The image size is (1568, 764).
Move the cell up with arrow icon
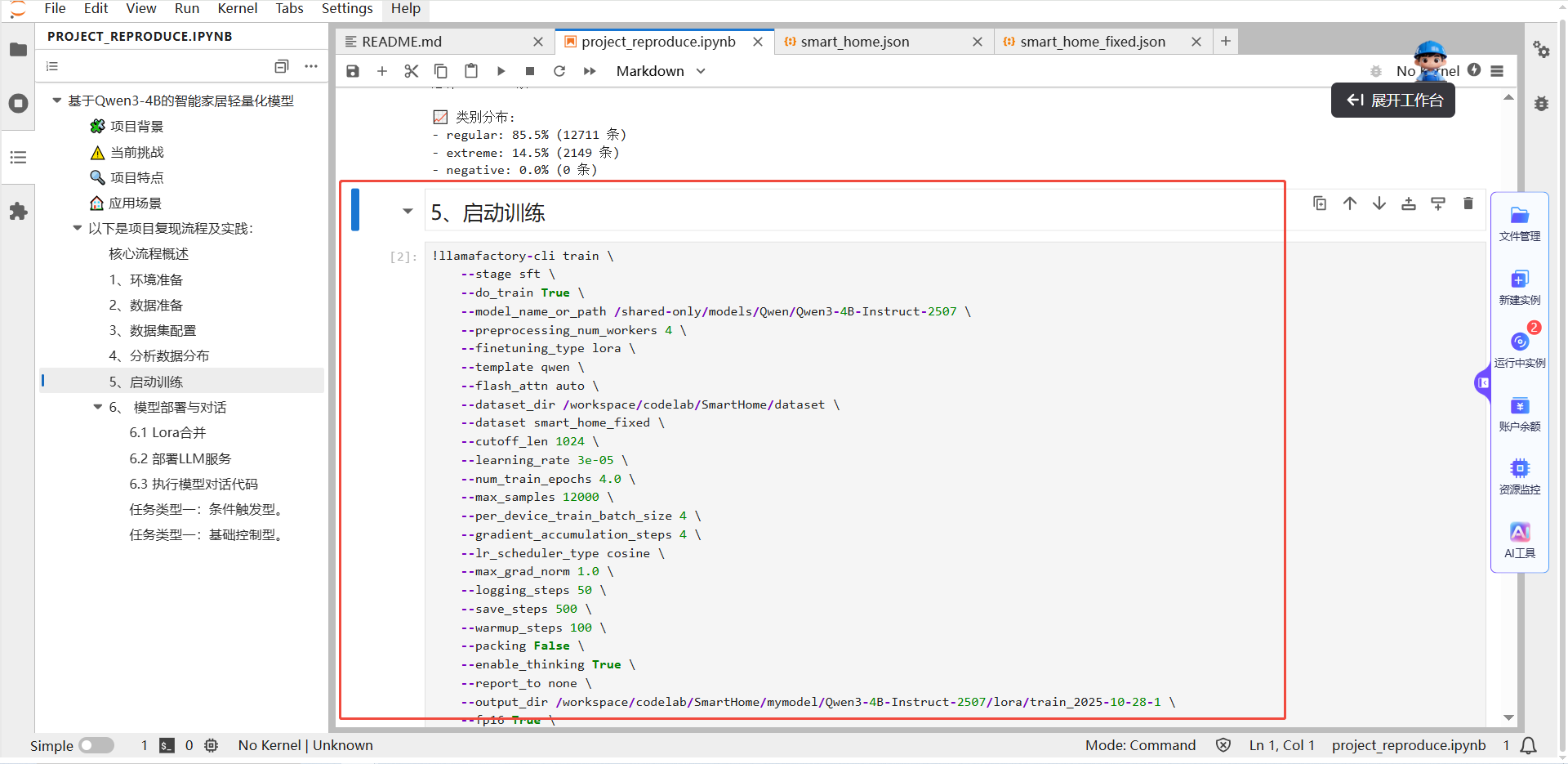[1349, 203]
